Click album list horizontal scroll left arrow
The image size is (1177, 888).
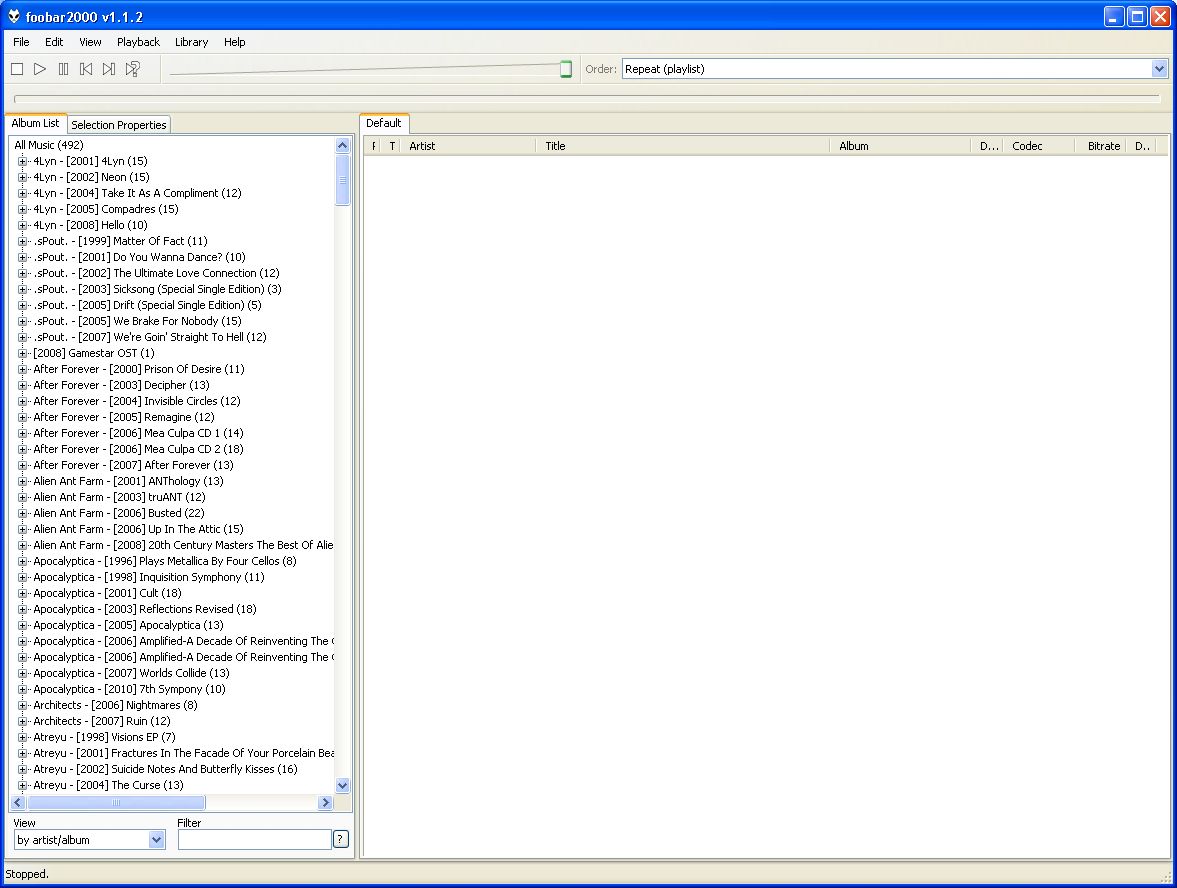coord(19,802)
